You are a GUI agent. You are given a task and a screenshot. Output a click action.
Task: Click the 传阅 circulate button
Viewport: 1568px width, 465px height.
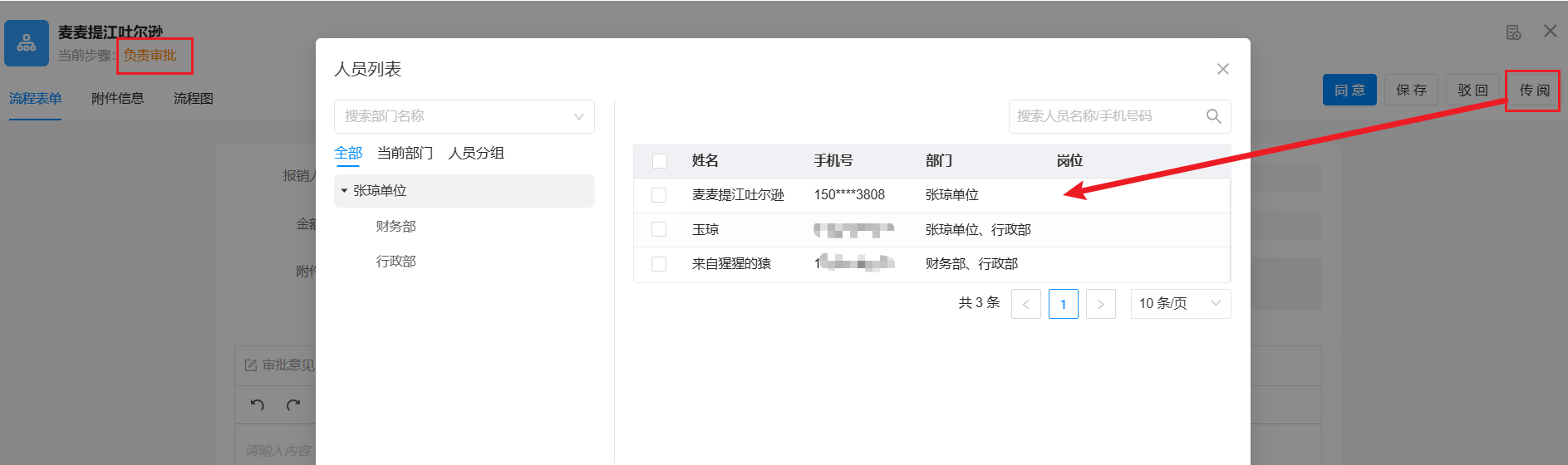1534,90
